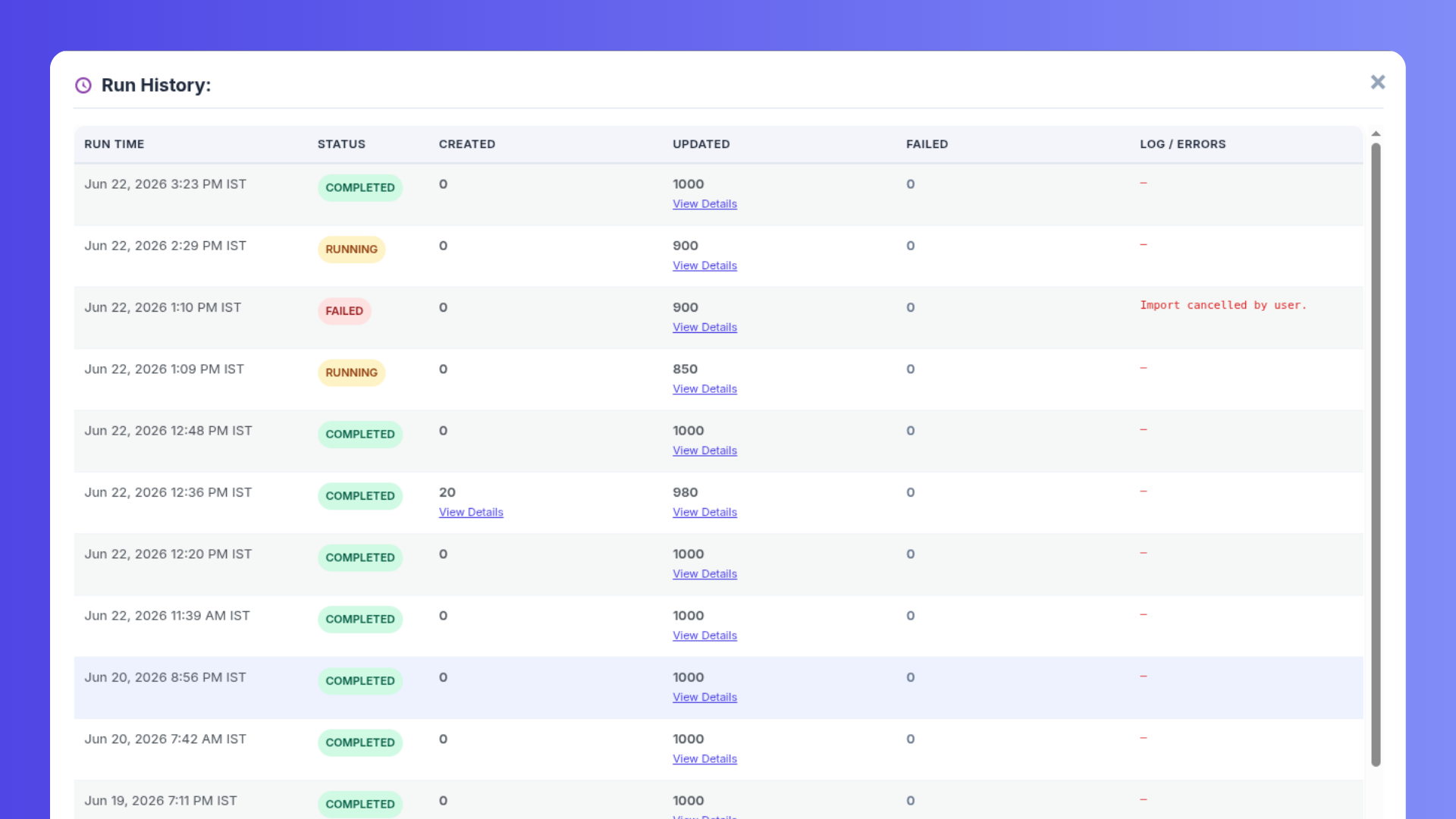The image size is (1456, 819).
Task: Click the RUN TIME column header
Action: tap(115, 144)
